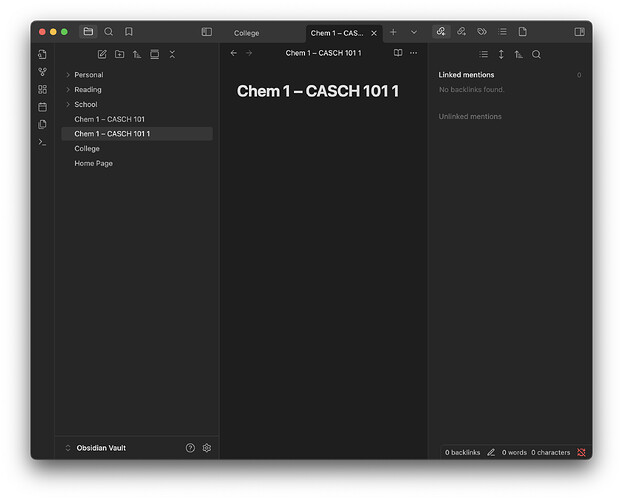The height and width of the screenshot is (500, 622).
Task: Toggle the left sidebar panel
Action: click(x=207, y=32)
